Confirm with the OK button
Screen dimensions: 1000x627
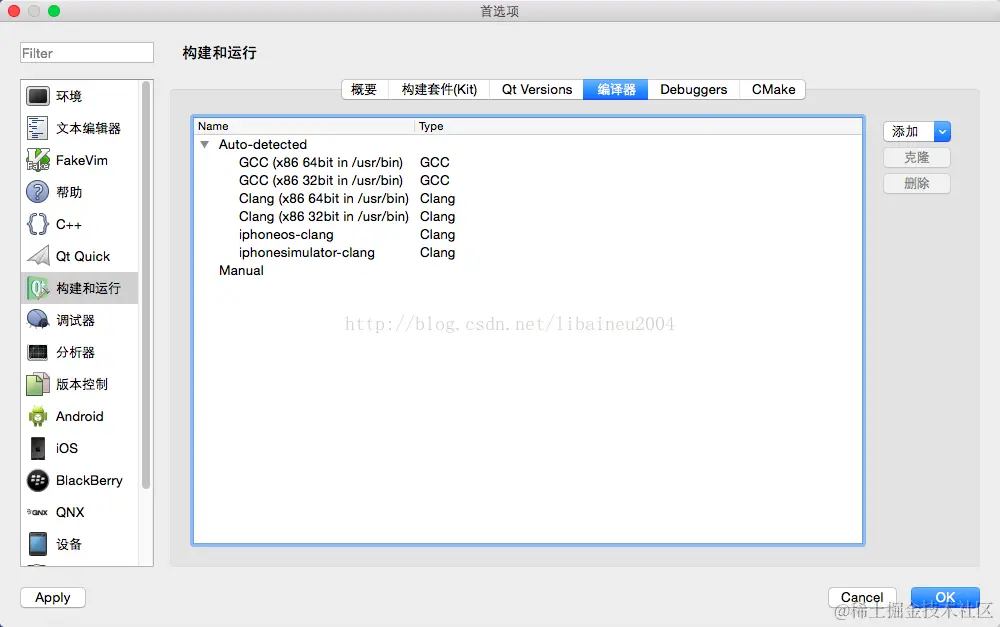pyautogui.click(x=945, y=598)
